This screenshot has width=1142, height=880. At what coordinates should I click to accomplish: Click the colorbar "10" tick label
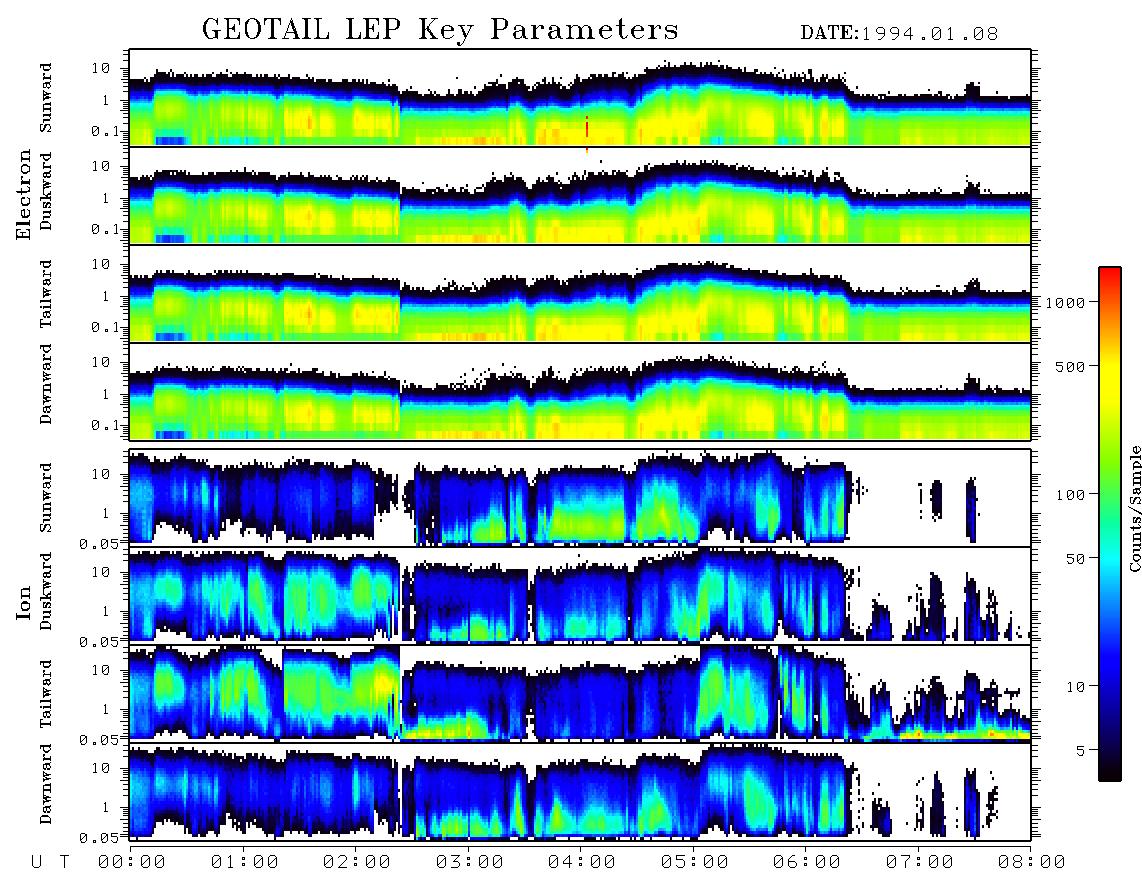coord(1076,686)
